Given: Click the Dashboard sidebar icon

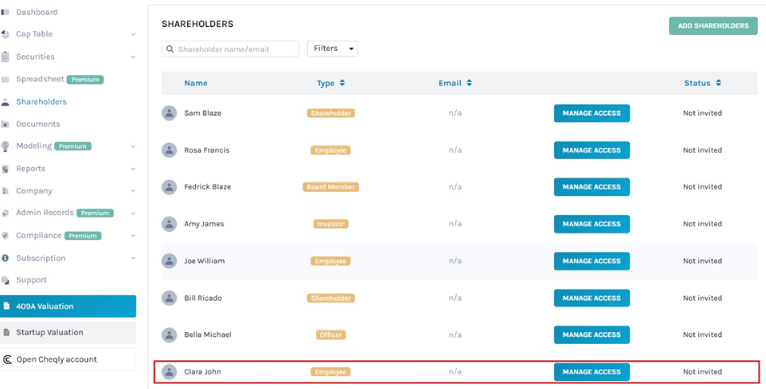Looking at the screenshot, I should (x=5, y=12).
